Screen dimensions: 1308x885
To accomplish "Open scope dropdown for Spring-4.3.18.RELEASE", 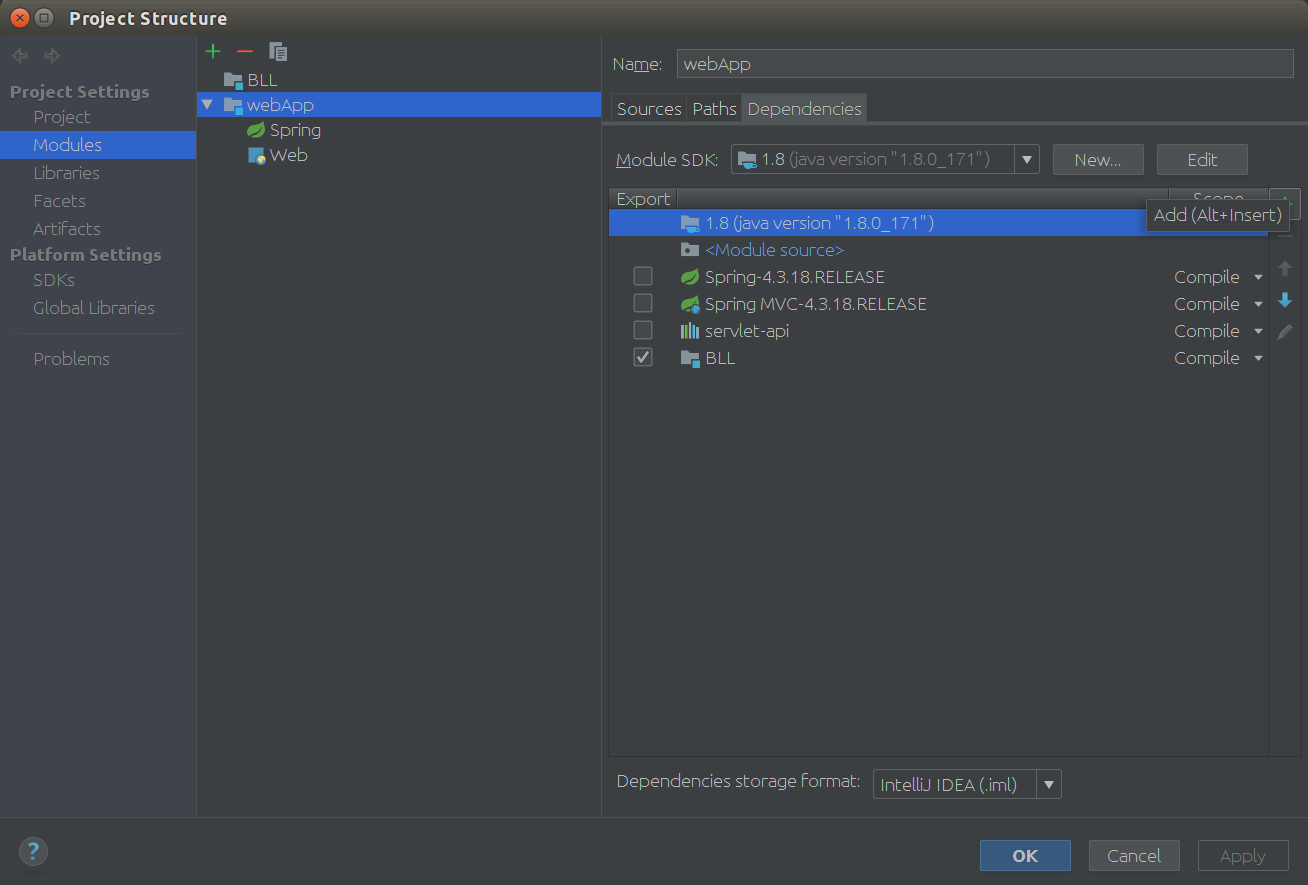I will pos(1258,278).
